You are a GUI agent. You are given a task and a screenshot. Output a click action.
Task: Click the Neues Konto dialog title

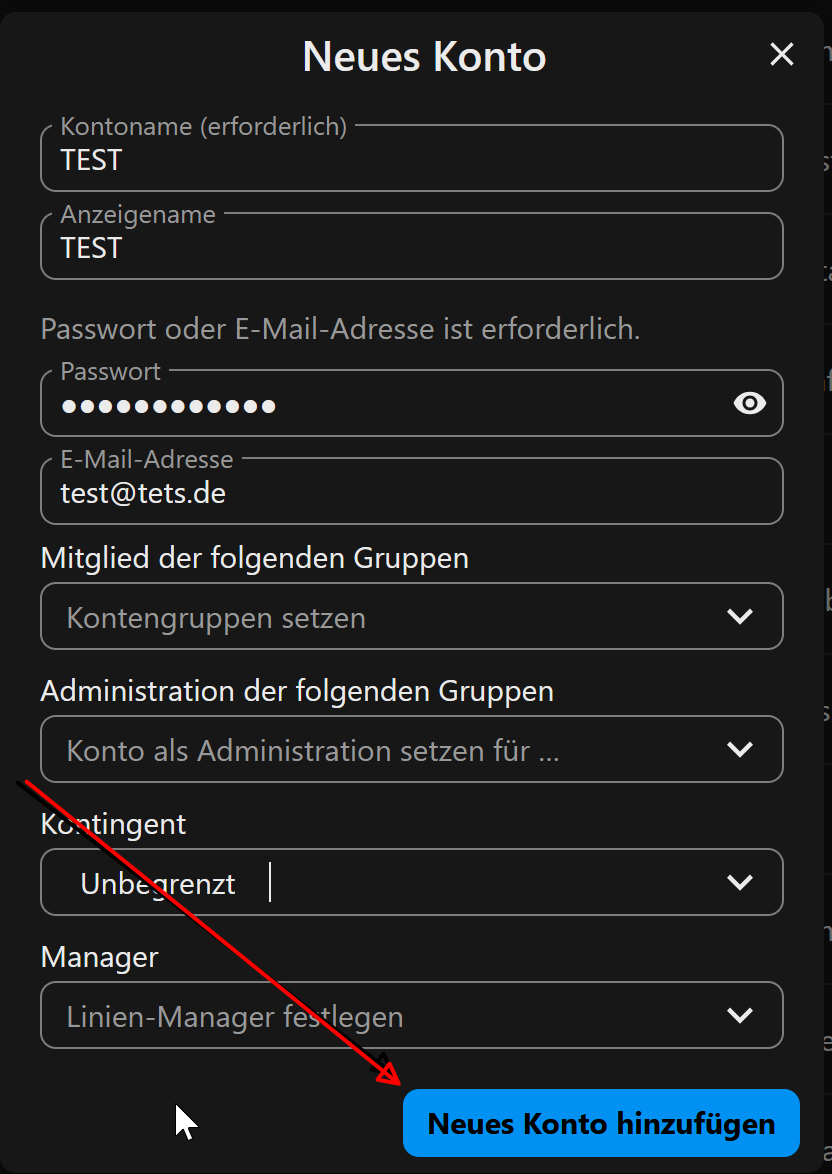pyautogui.click(x=424, y=57)
